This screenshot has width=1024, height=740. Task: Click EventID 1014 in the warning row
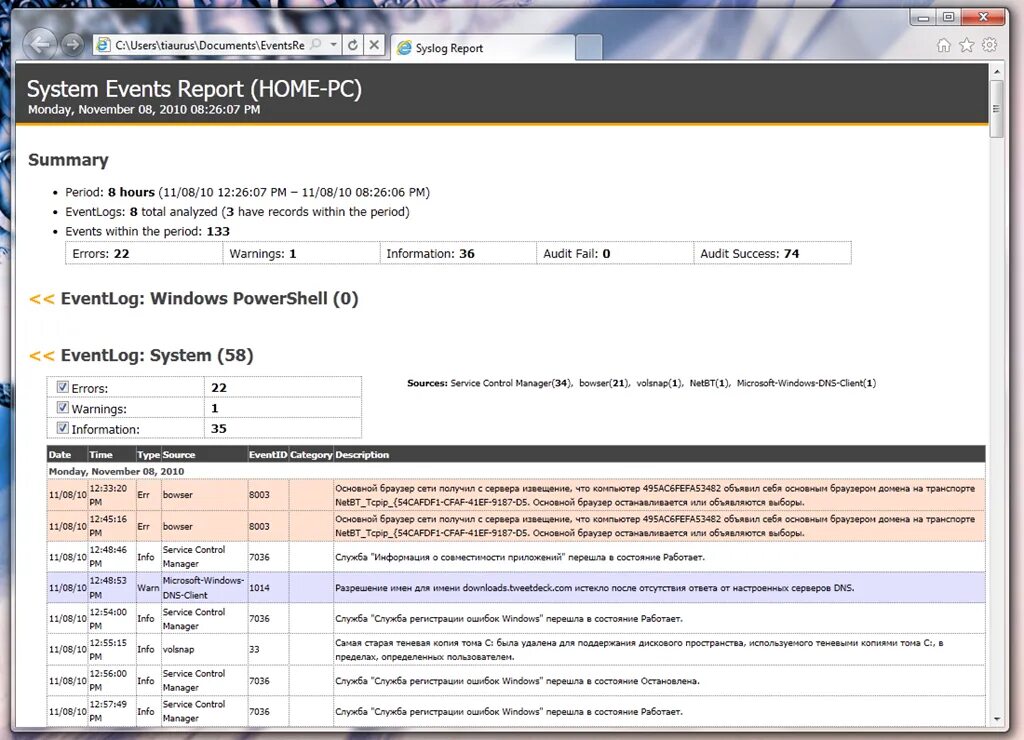pos(259,588)
